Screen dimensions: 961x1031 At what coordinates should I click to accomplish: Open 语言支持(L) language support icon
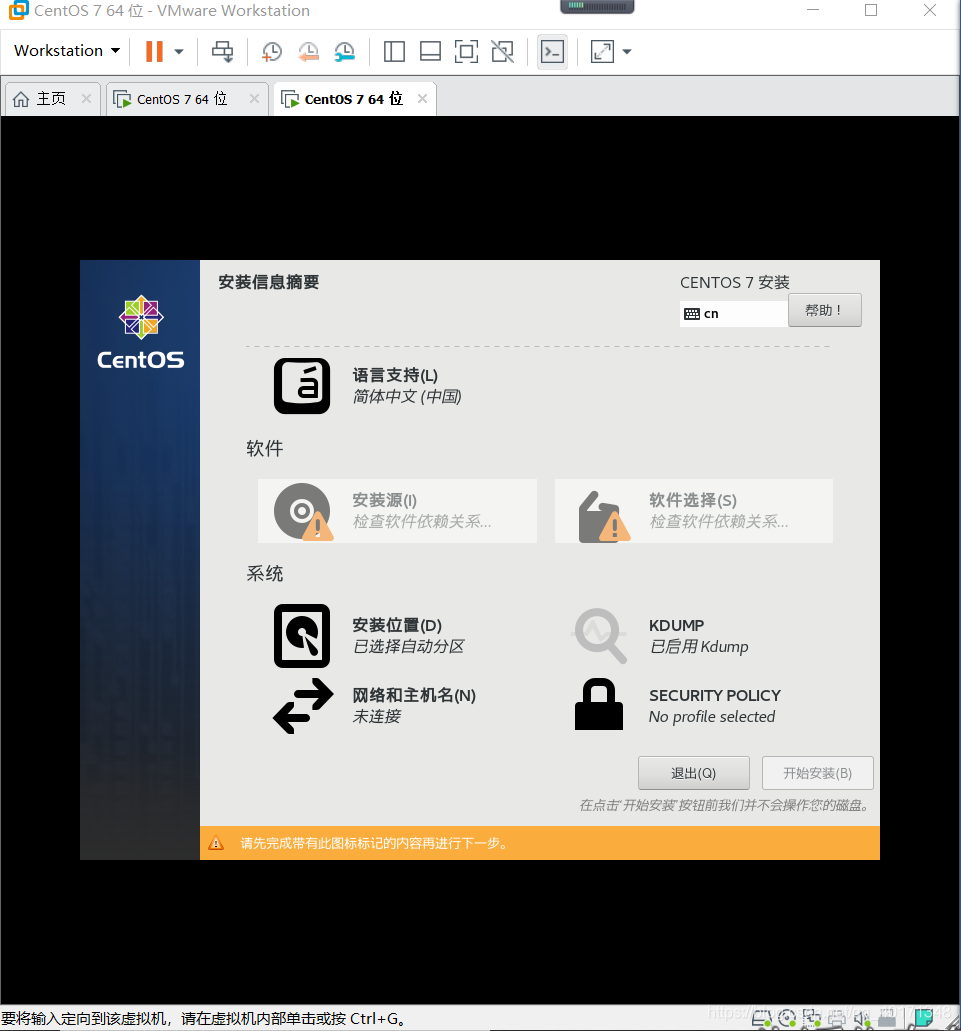click(x=302, y=386)
